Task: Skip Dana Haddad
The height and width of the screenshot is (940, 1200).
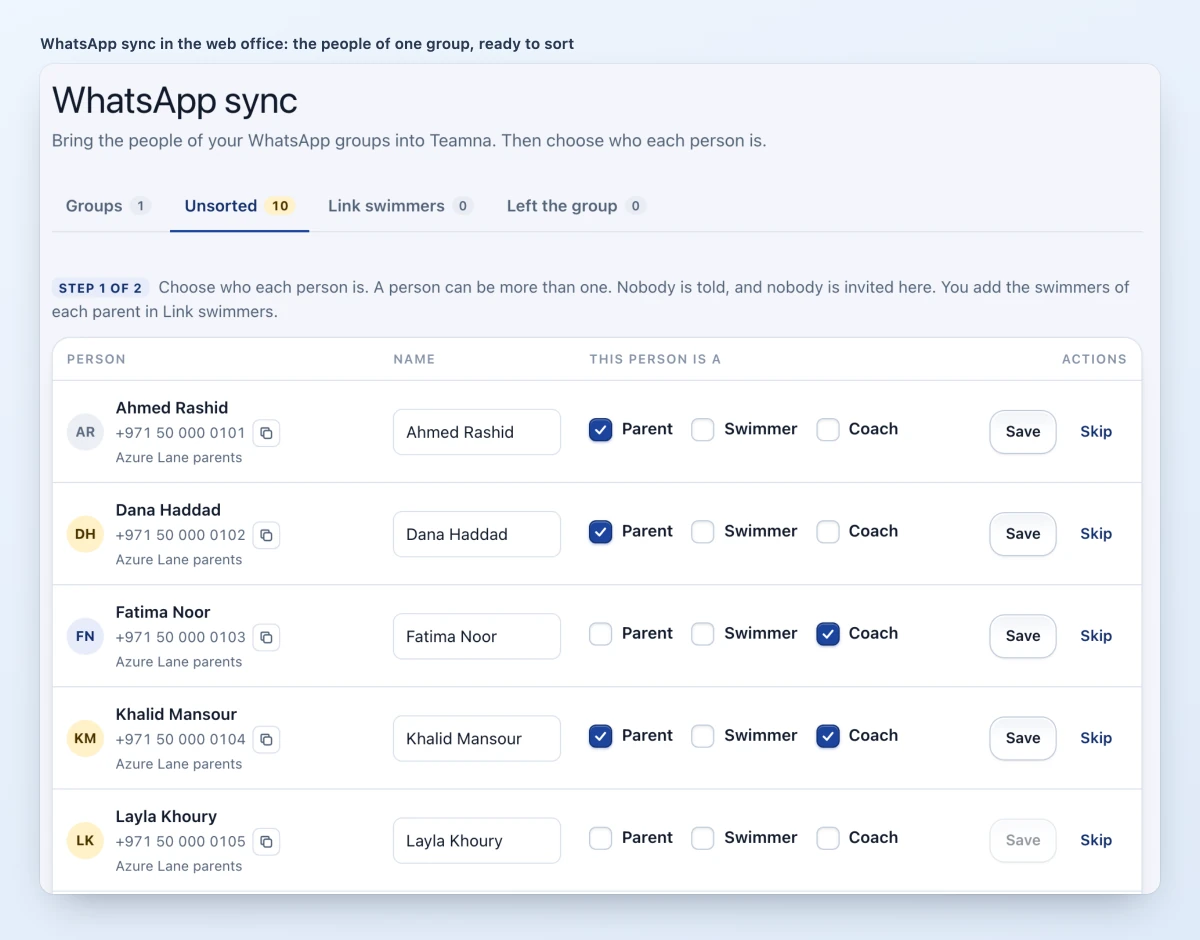Action: click(x=1096, y=534)
